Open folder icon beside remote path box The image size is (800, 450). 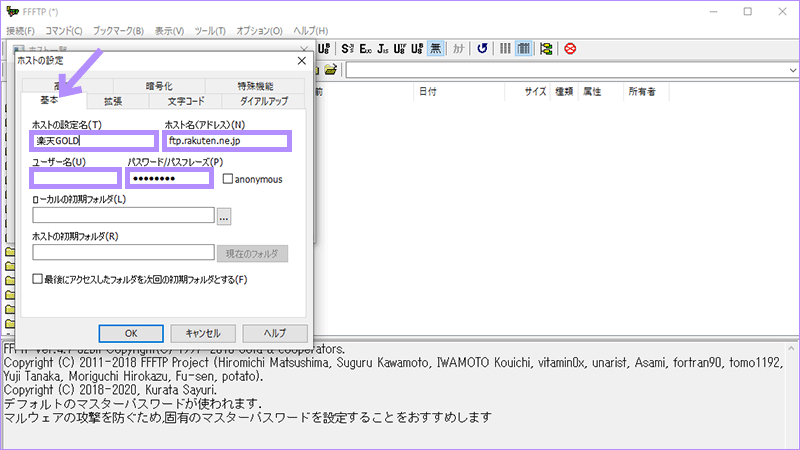pyautogui.click(x=330, y=70)
